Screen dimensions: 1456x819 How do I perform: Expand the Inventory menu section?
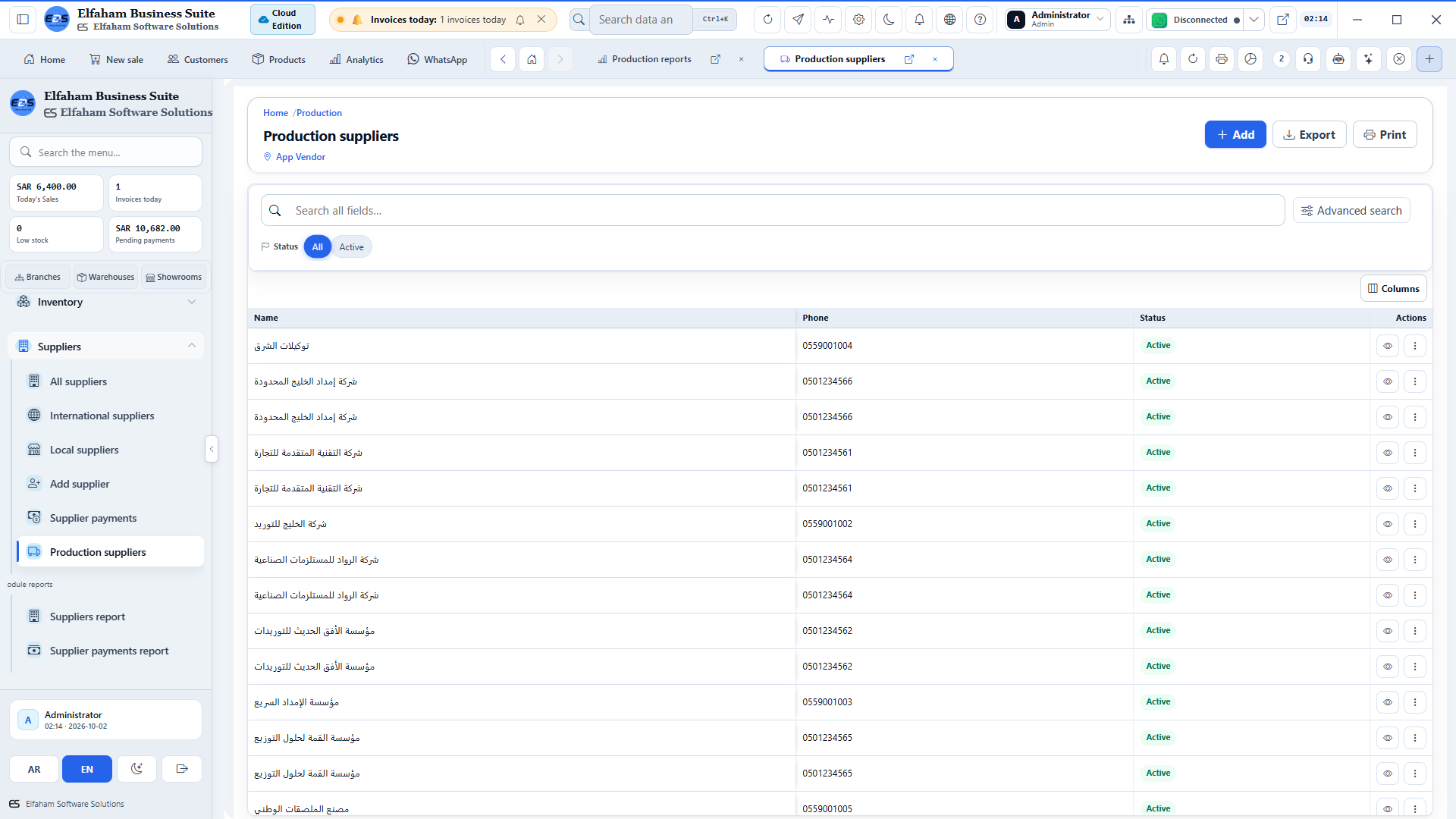click(106, 302)
